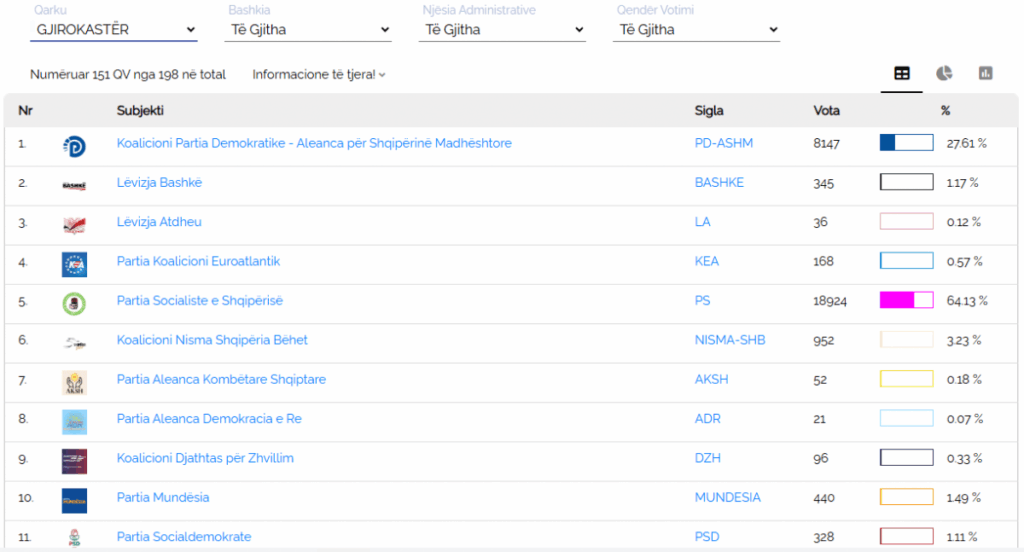Open Lëvizja Bashkë link
This screenshot has width=1024, height=552.
[x=159, y=182]
